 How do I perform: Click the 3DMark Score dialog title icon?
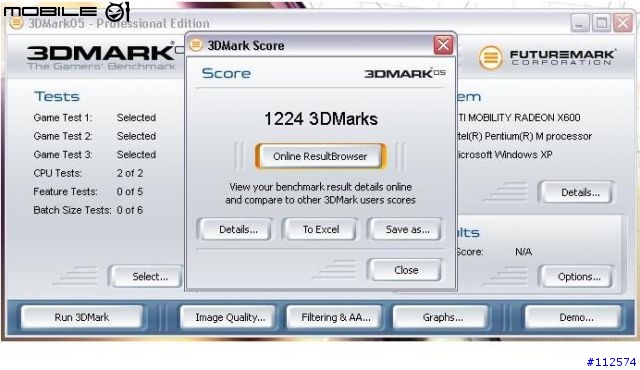point(196,45)
